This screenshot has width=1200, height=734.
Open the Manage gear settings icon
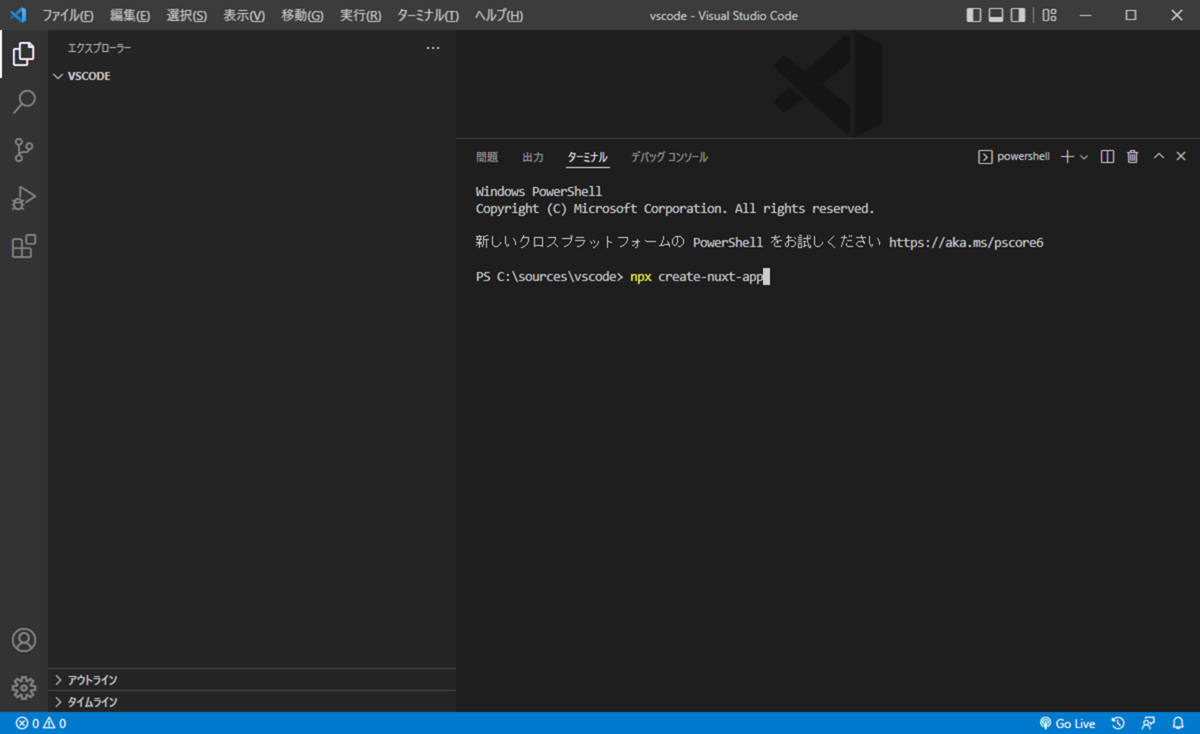click(24, 688)
